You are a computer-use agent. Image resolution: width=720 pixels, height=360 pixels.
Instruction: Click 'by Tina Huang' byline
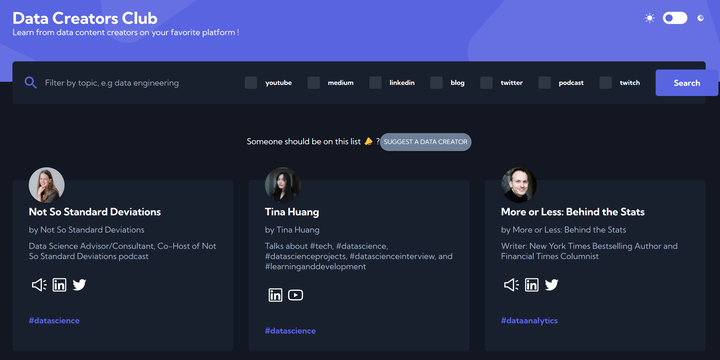[x=292, y=230]
